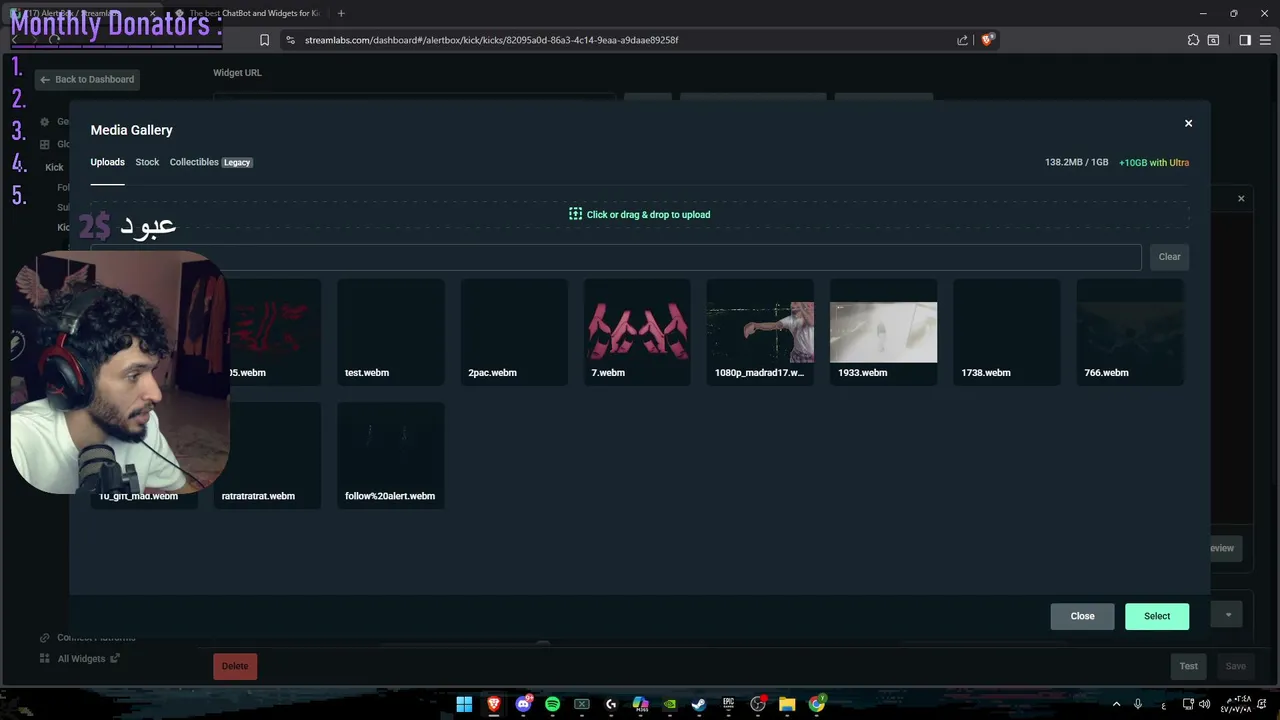
Task: Click the drag & drop upload area
Action: click(640, 214)
